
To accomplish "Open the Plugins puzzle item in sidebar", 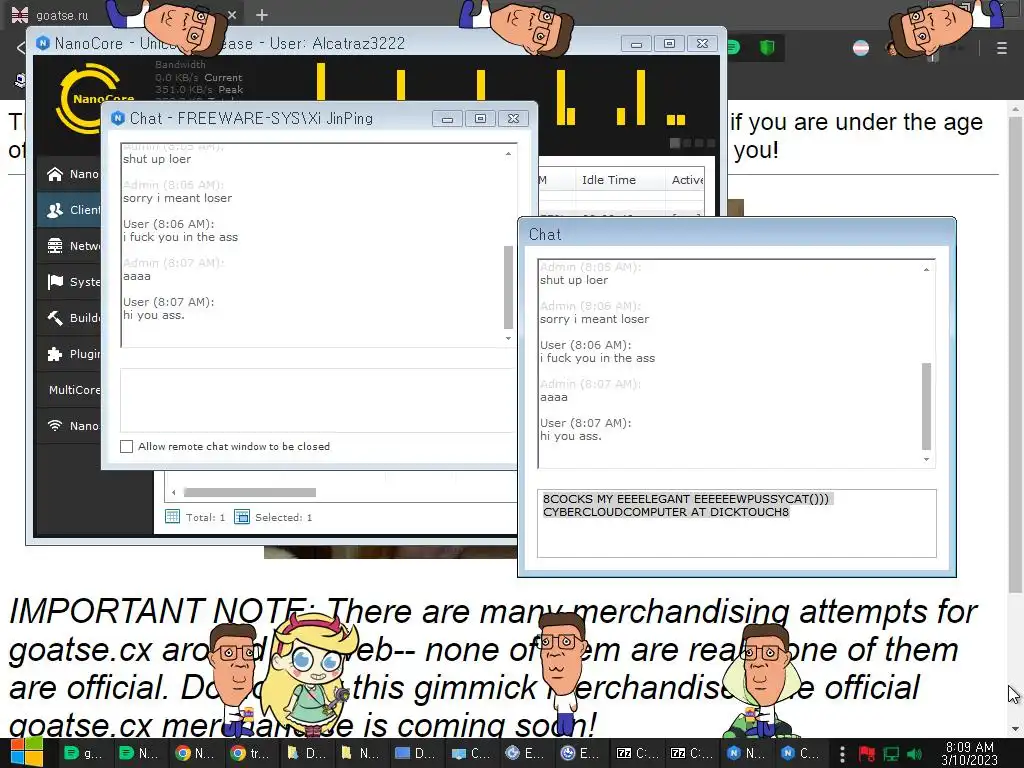I will tap(69, 353).
